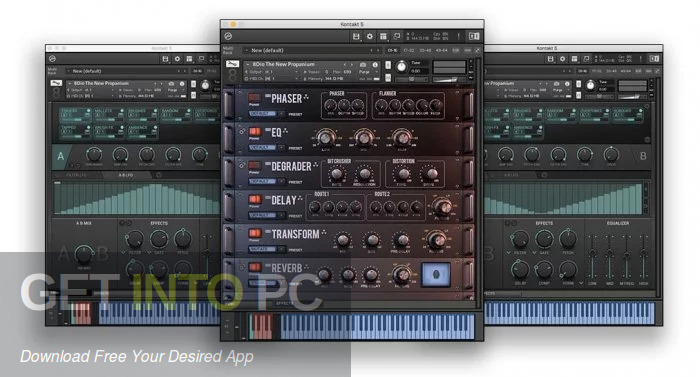Click the save disk icon in left Kontakt window
This screenshot has height=377, width=700.
tap(165, 59)
